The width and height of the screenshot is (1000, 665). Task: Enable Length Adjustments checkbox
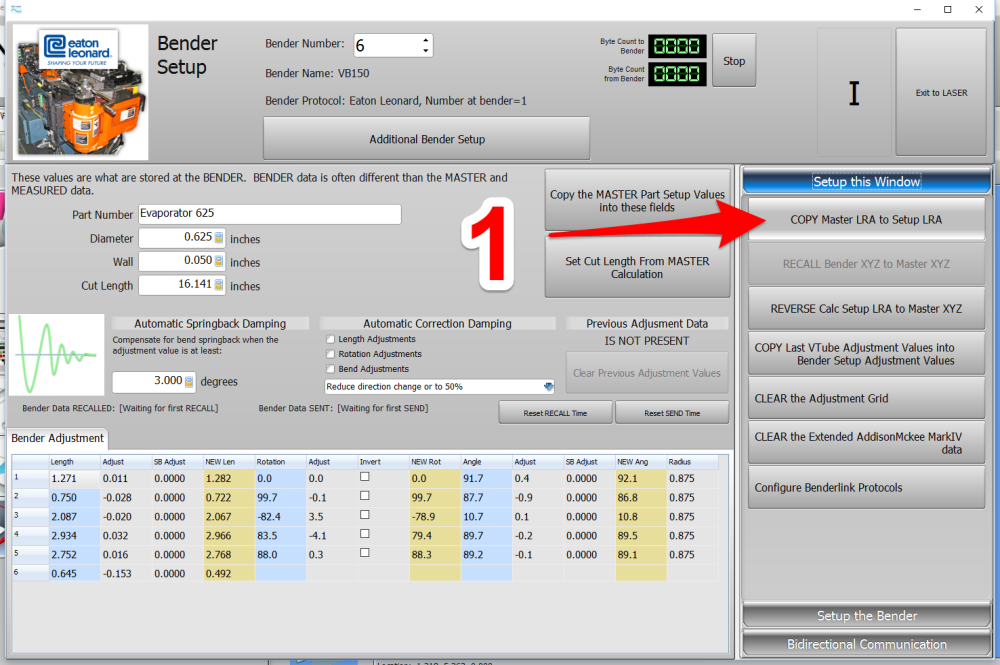[331, 340]
